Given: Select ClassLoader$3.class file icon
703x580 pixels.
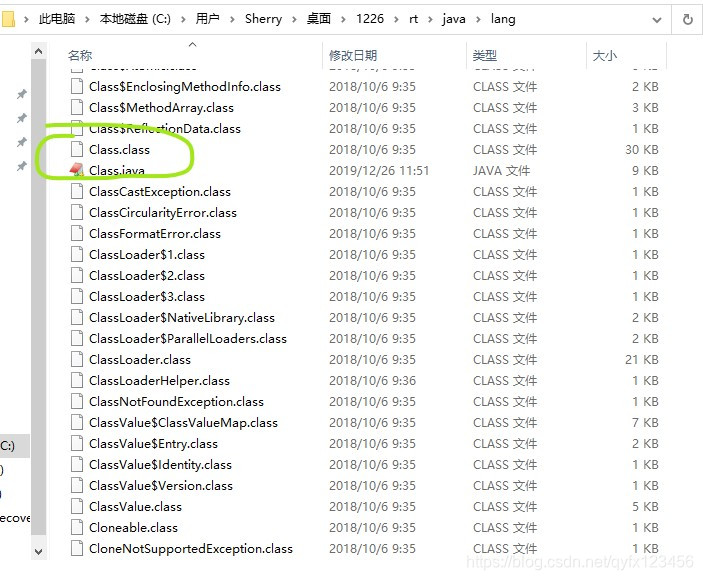Looking at the screenshot, I should [x=77, y=296].
